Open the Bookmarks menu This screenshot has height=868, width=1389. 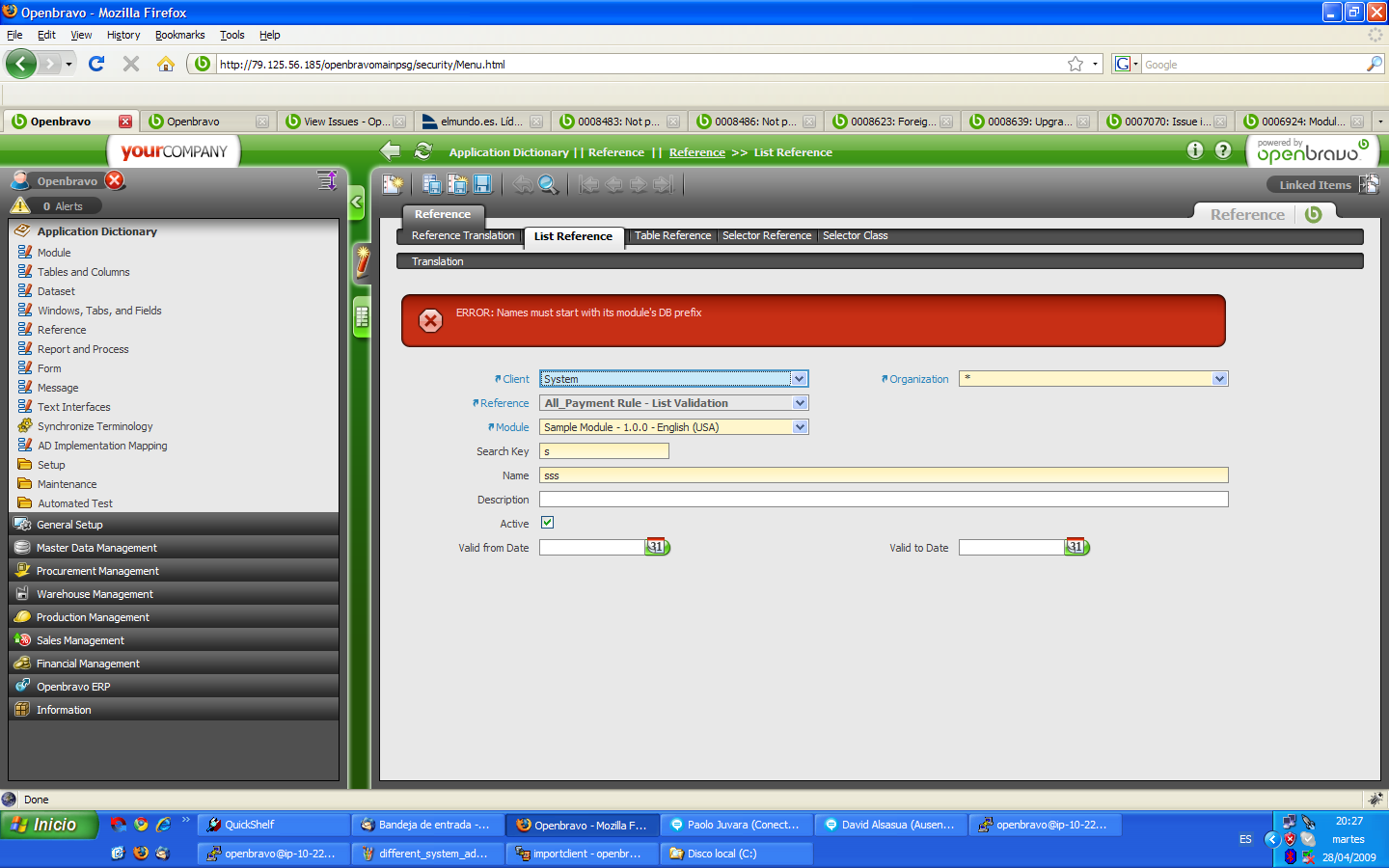(180, 35)
